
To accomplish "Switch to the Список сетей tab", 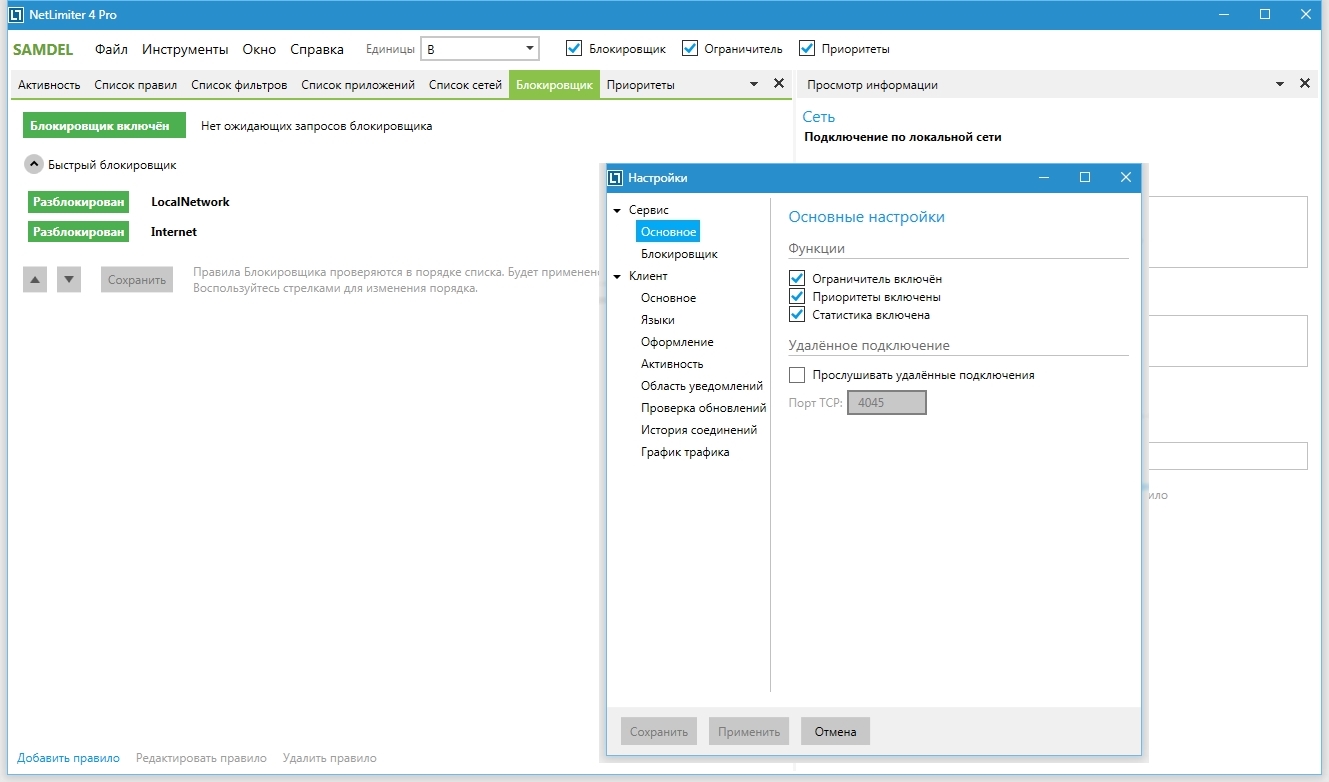I will (x=465, y=85).
